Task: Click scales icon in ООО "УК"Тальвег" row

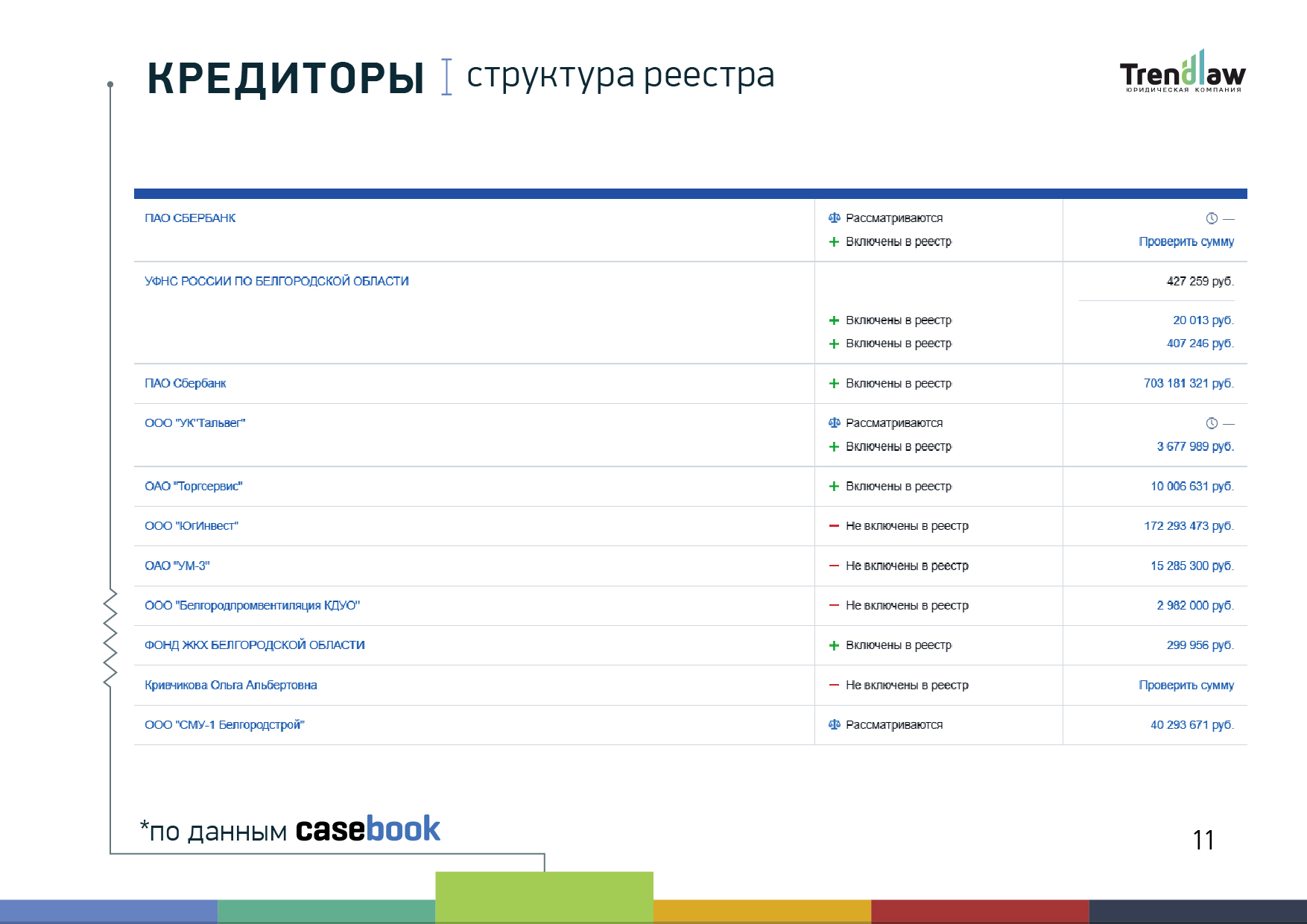Action: (835, 423)
